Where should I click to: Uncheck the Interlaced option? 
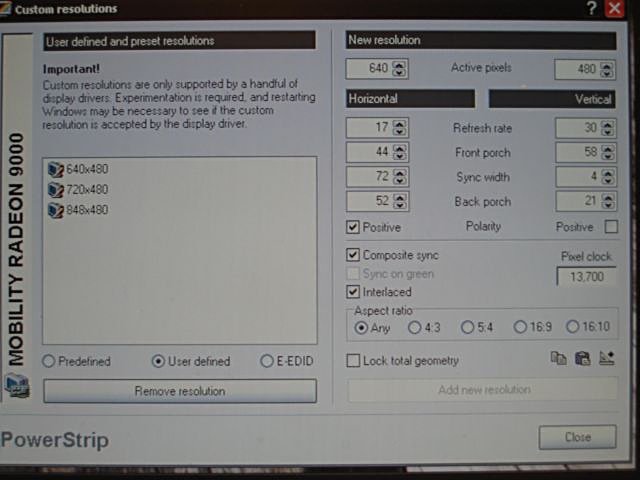(353, 292)
